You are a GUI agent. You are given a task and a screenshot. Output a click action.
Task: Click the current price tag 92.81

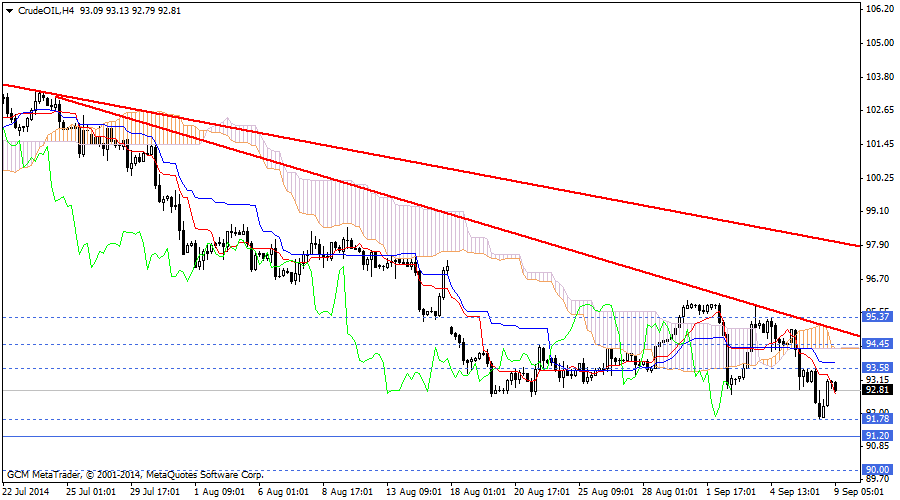[x=878, y=390]
